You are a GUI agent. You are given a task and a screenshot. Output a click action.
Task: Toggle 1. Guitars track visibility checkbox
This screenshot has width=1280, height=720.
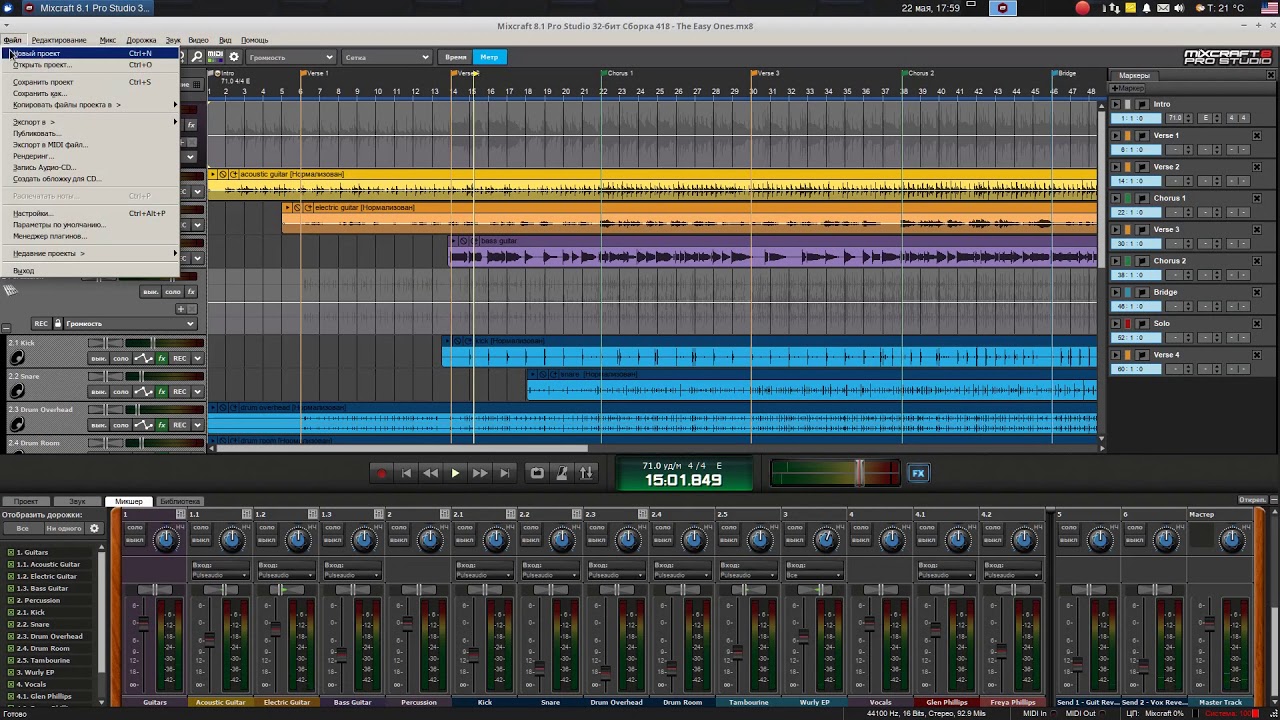click(11, 552)
